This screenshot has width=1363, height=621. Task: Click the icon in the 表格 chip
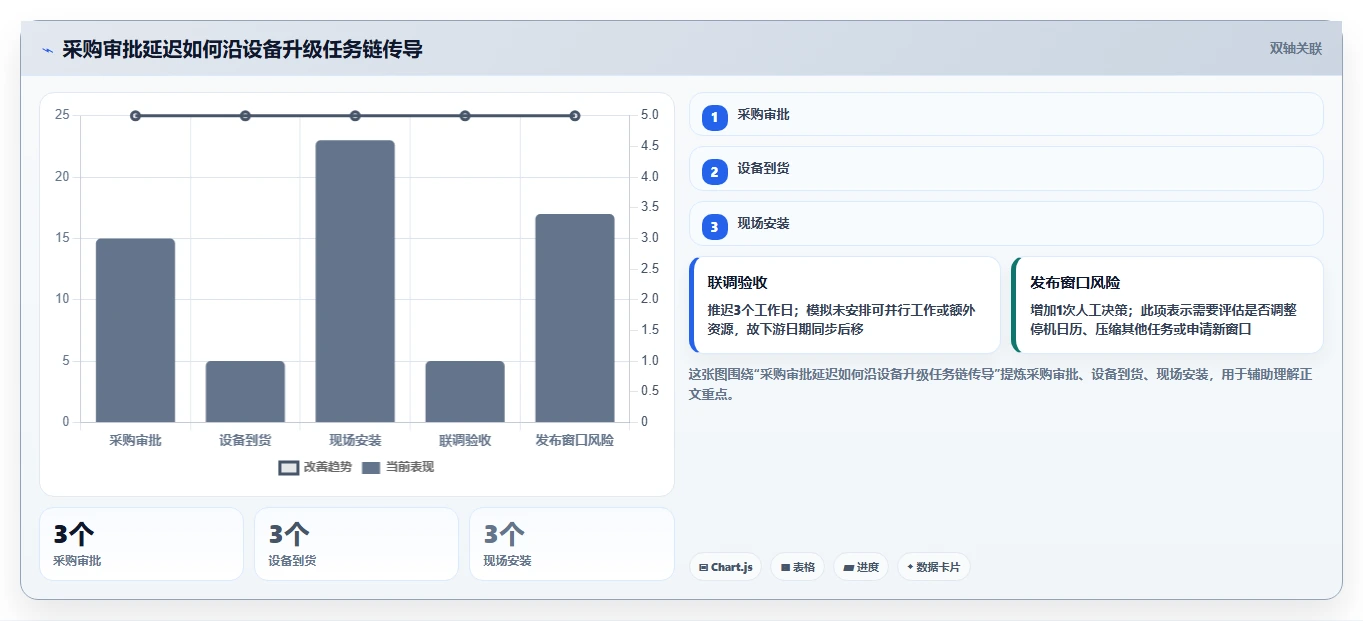click(785, 568)
